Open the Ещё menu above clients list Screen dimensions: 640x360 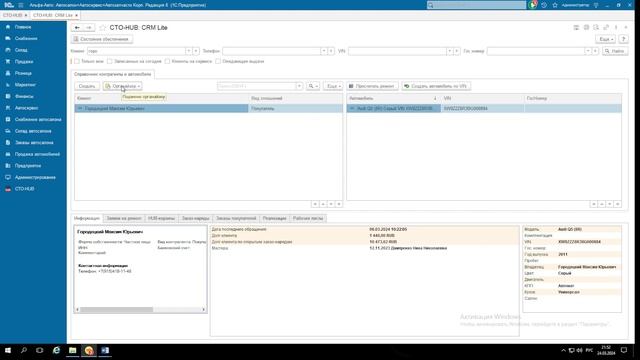coord(333,86)
